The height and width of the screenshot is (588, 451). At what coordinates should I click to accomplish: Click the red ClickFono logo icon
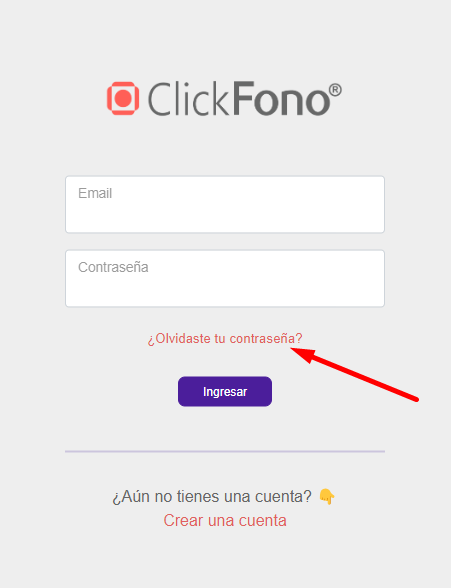pyautogui.click(x=123, y=98)
